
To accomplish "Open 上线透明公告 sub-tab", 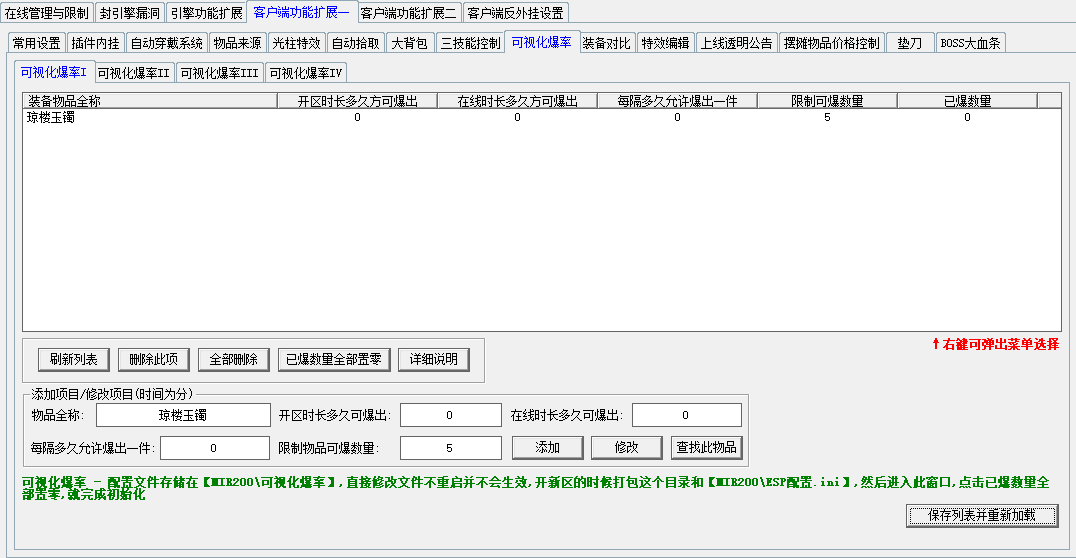I will tap(736, 43).
